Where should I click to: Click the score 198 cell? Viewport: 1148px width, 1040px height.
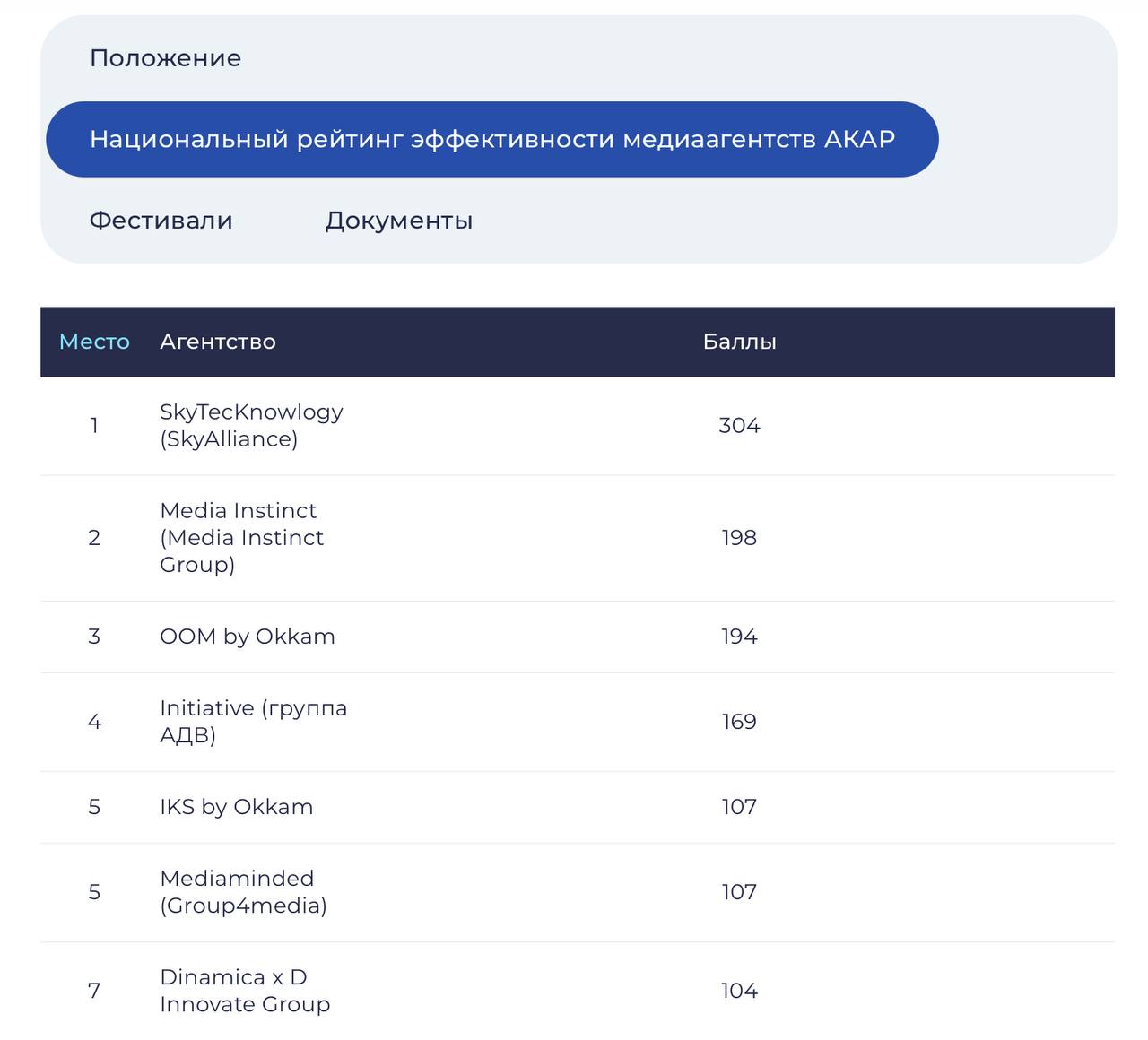coord(739,537)
